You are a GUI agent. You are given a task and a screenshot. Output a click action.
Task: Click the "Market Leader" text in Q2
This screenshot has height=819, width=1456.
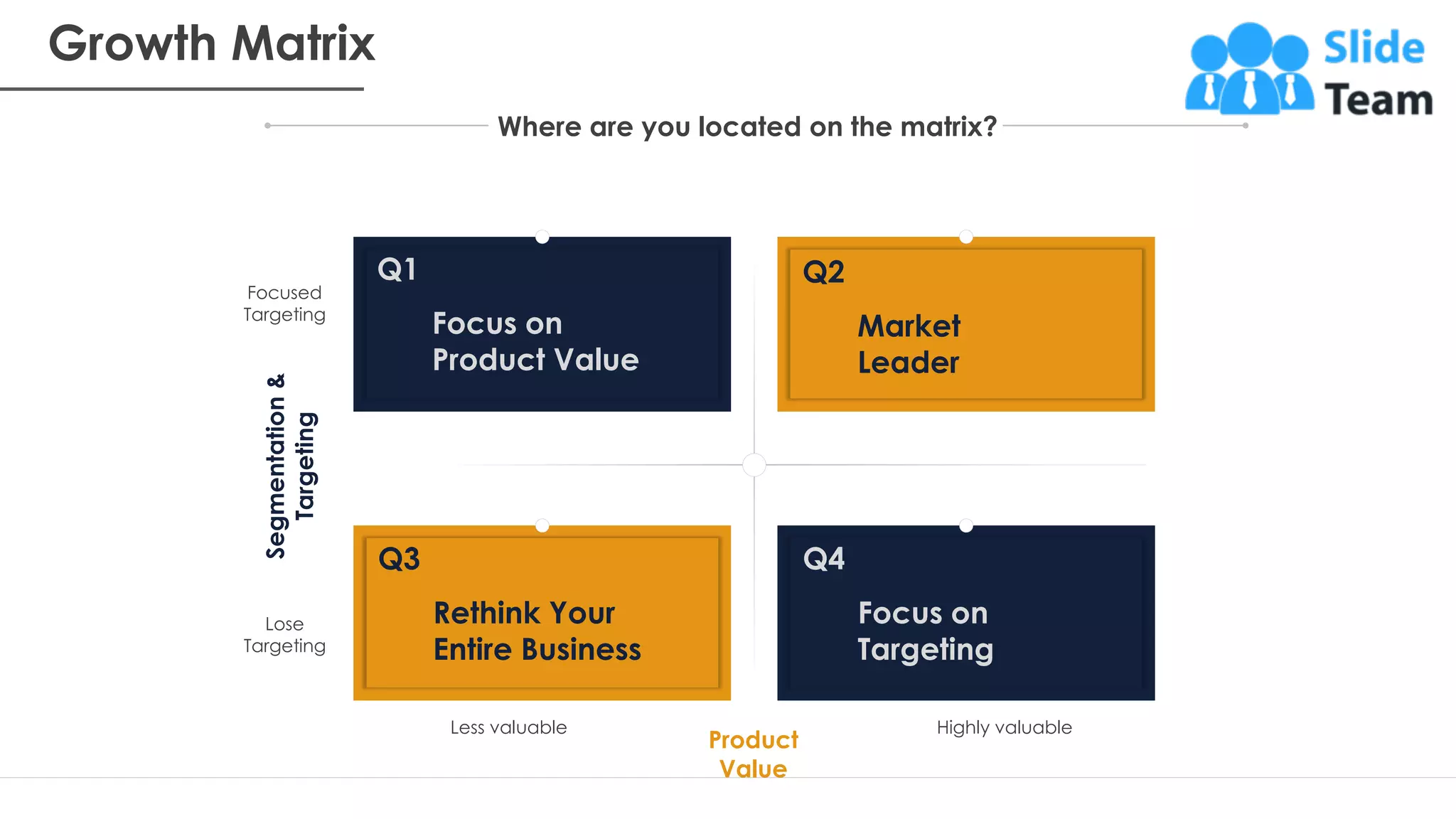click(x=909, y=344)
